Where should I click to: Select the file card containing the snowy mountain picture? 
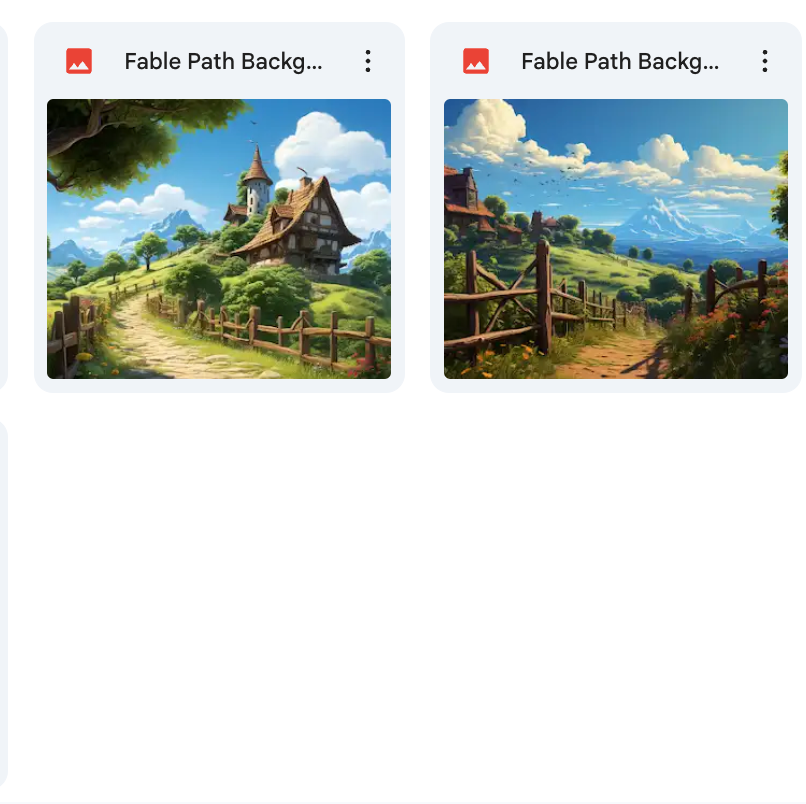coord(616,208)
